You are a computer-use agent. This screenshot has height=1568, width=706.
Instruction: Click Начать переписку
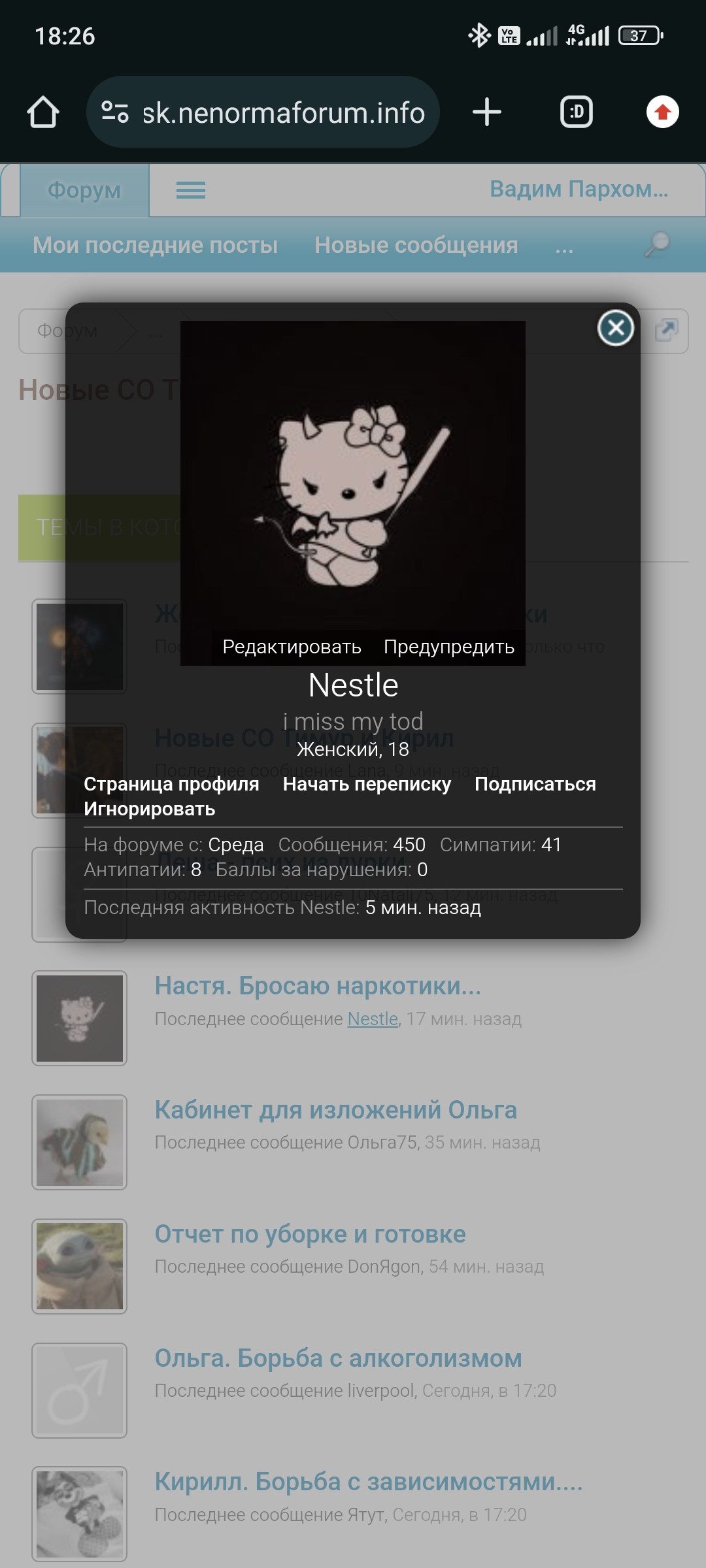point(367,784)
